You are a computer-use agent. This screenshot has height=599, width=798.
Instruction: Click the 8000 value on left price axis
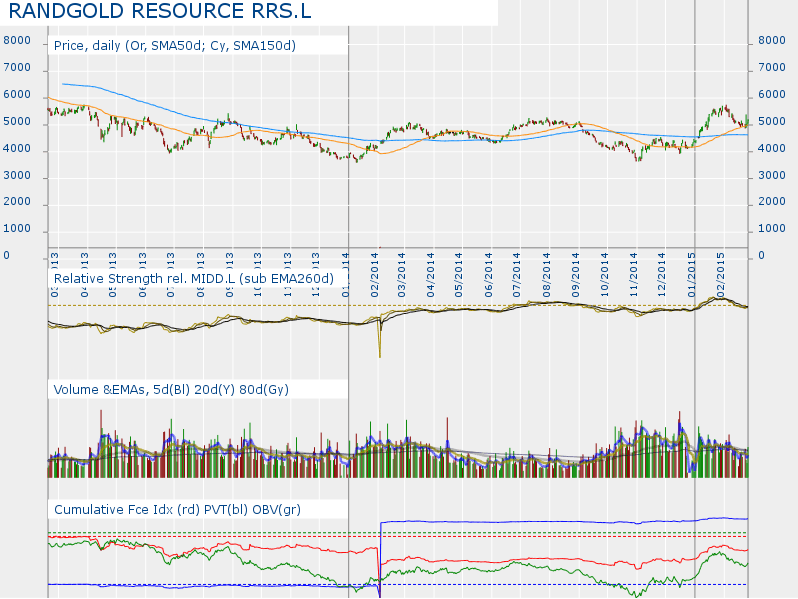pos(17,41)
